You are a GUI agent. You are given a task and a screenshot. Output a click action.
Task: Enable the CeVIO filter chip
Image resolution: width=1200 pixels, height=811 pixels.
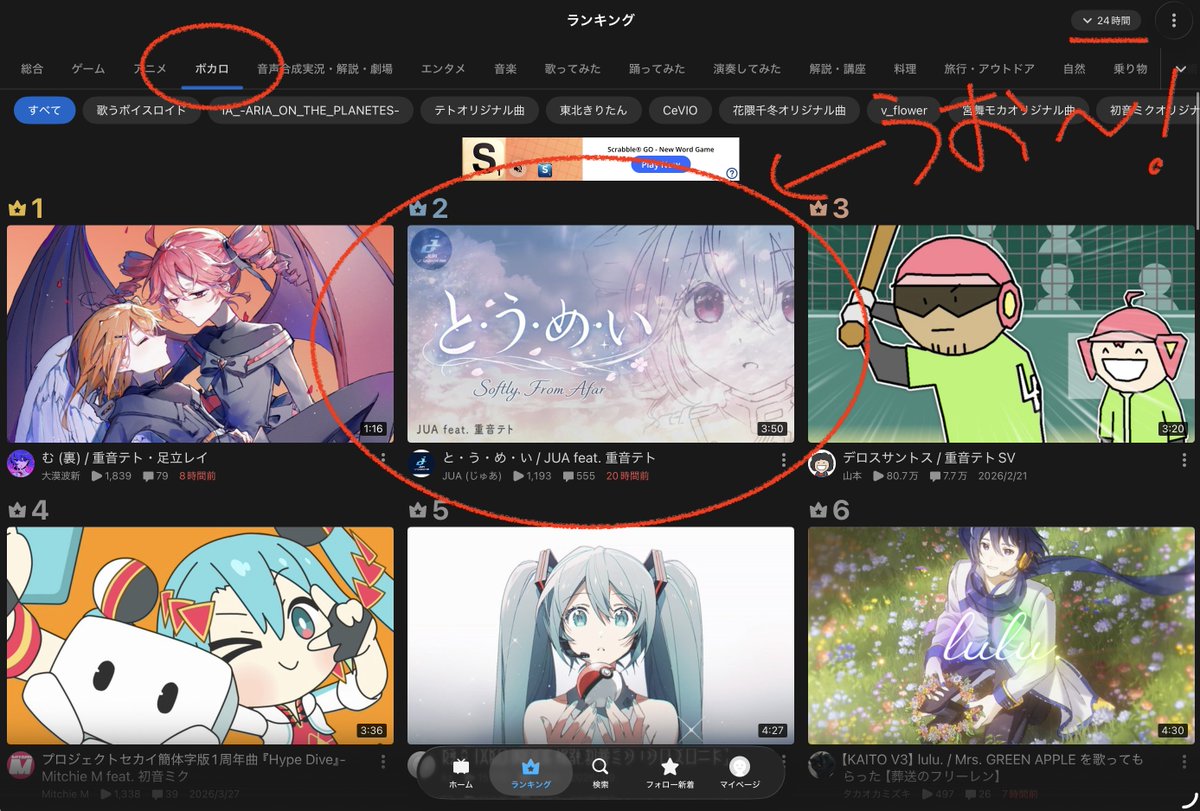[679, 110]
